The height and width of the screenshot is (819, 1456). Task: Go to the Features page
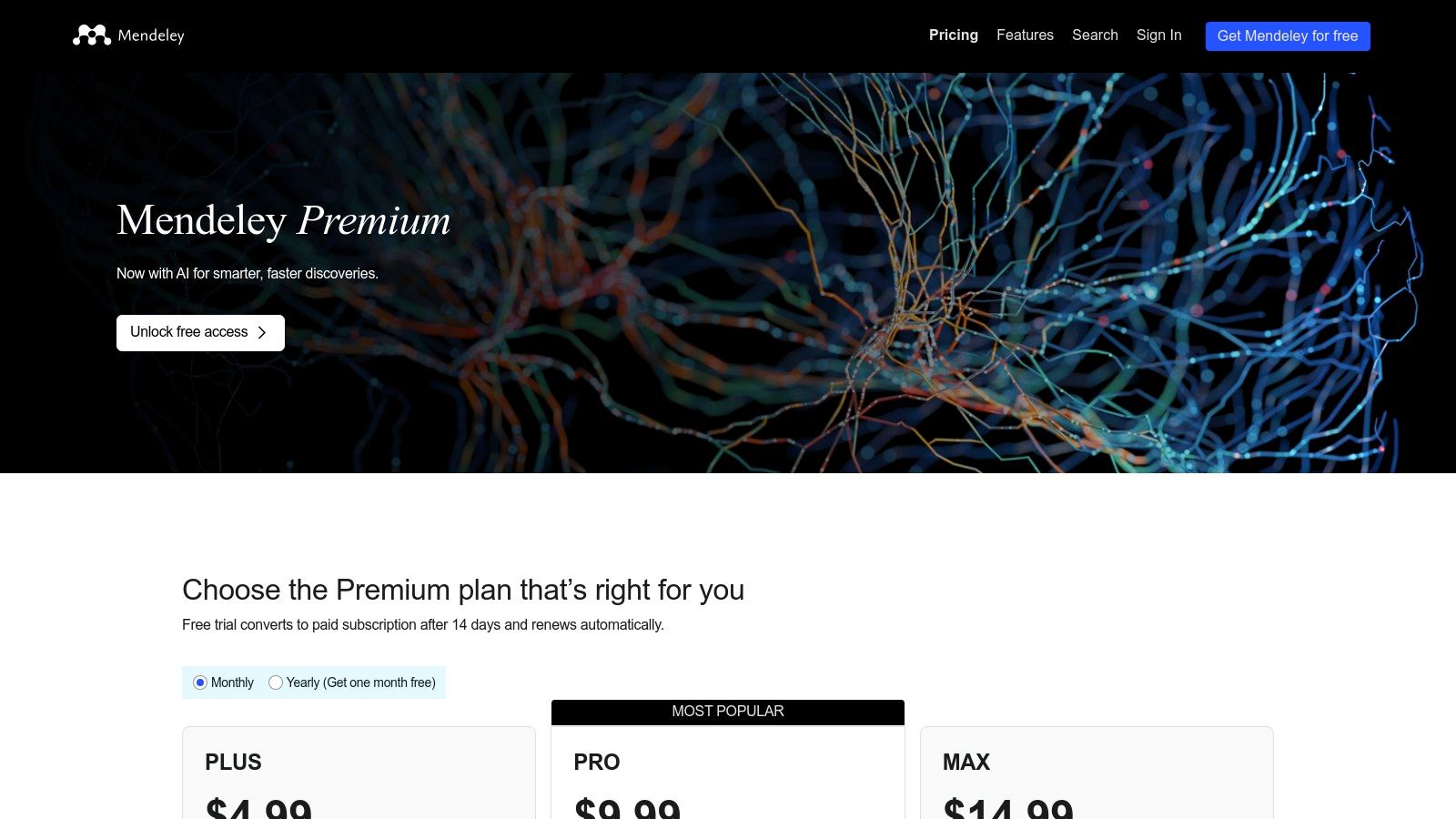(x=1025, y=35)
